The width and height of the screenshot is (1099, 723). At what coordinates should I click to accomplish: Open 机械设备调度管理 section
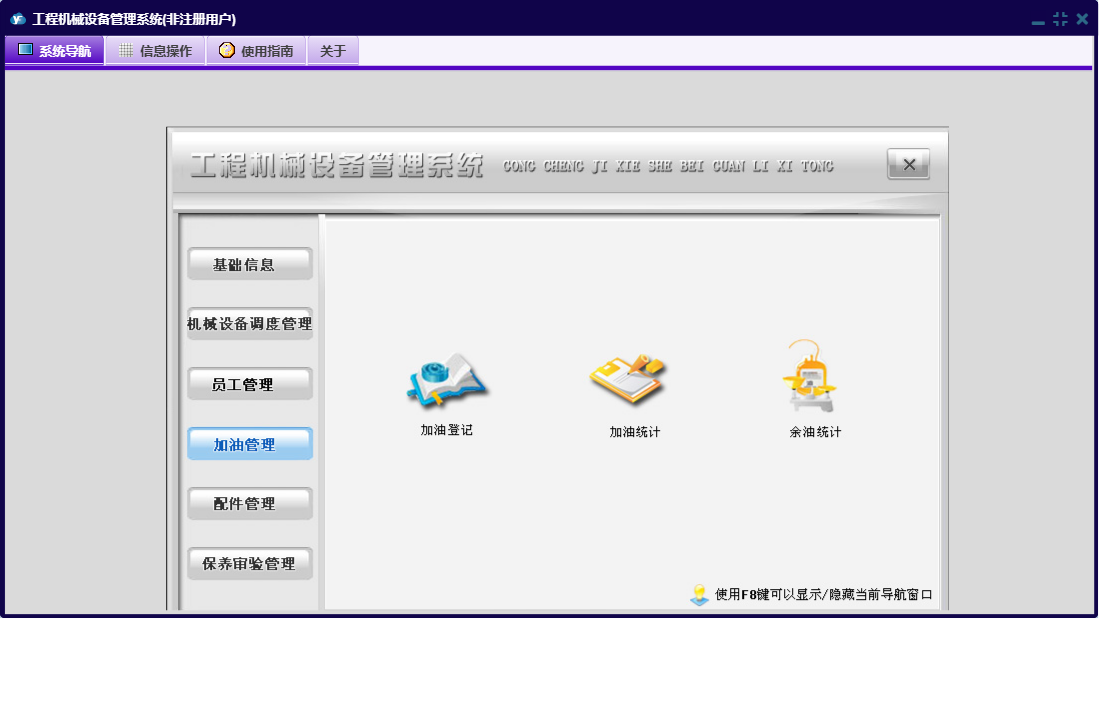pos(250,324)
